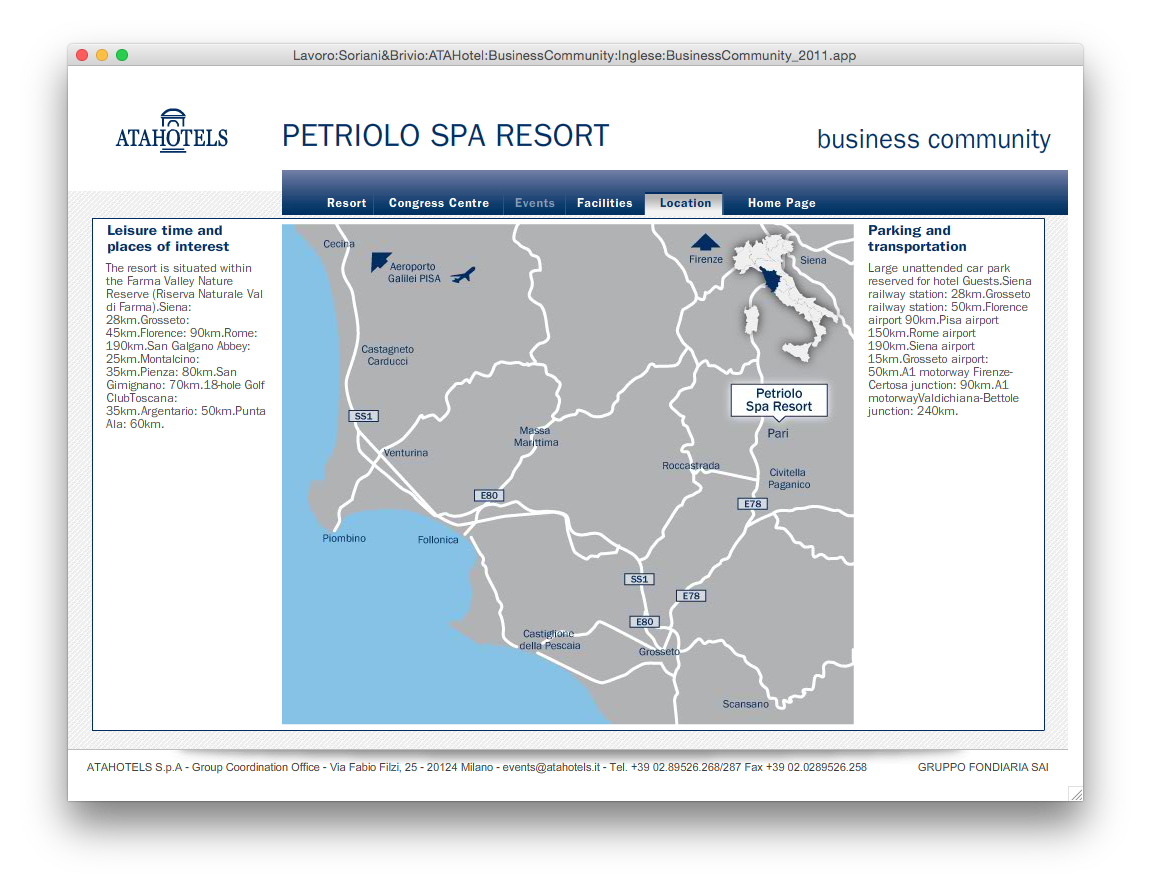Click the E80 road sign above Grosseto

(x=645, y=622)
